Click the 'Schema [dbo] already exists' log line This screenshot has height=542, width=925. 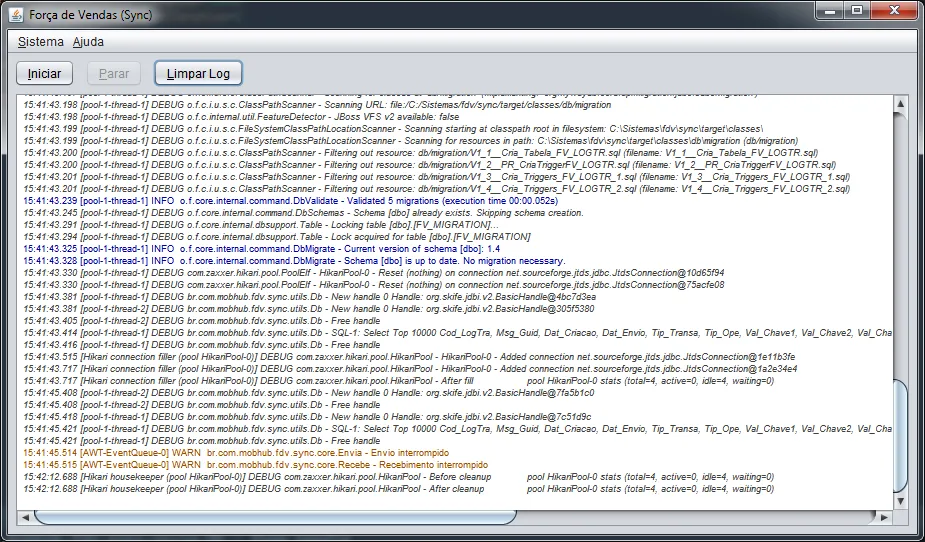(x=303, y=213)
